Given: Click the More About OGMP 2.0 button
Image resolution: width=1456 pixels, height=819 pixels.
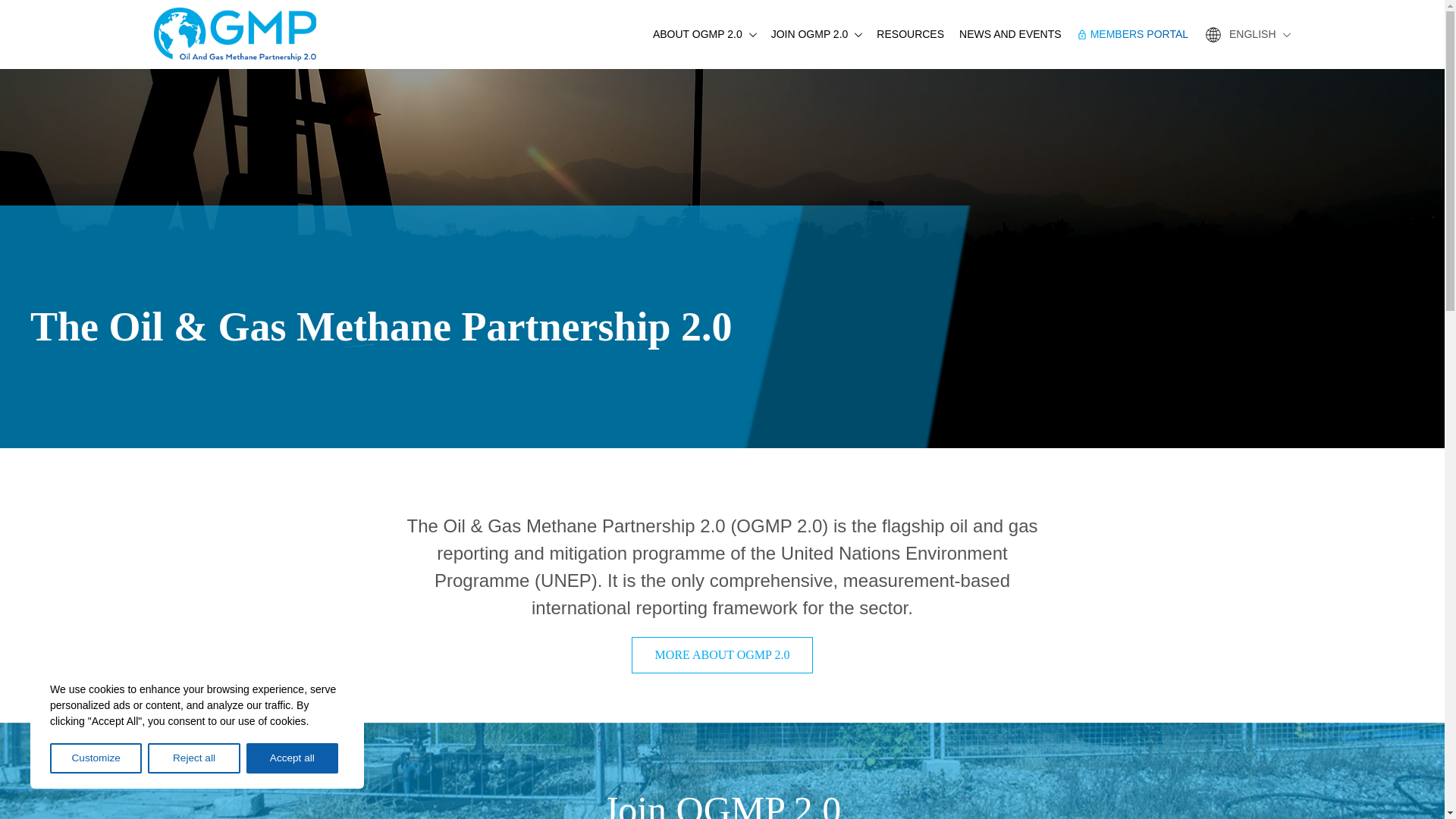Looking at the screenshot, I should pyautogui.click(x=722, y=655).
